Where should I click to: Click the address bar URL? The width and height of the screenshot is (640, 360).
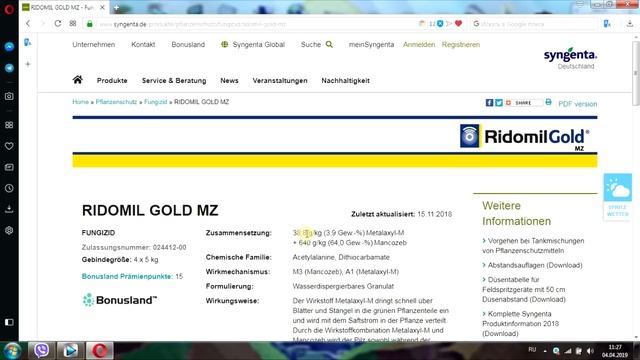click(193, 24)
